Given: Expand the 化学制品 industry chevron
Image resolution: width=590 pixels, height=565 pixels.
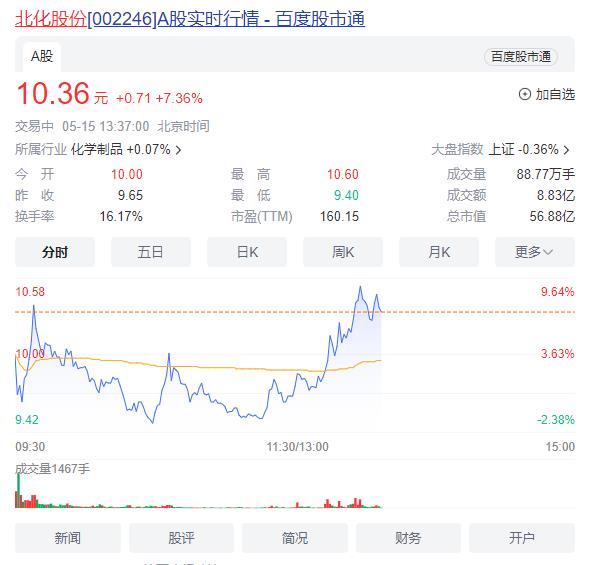Looking at the screenshot, I should (x=178, y=150).
